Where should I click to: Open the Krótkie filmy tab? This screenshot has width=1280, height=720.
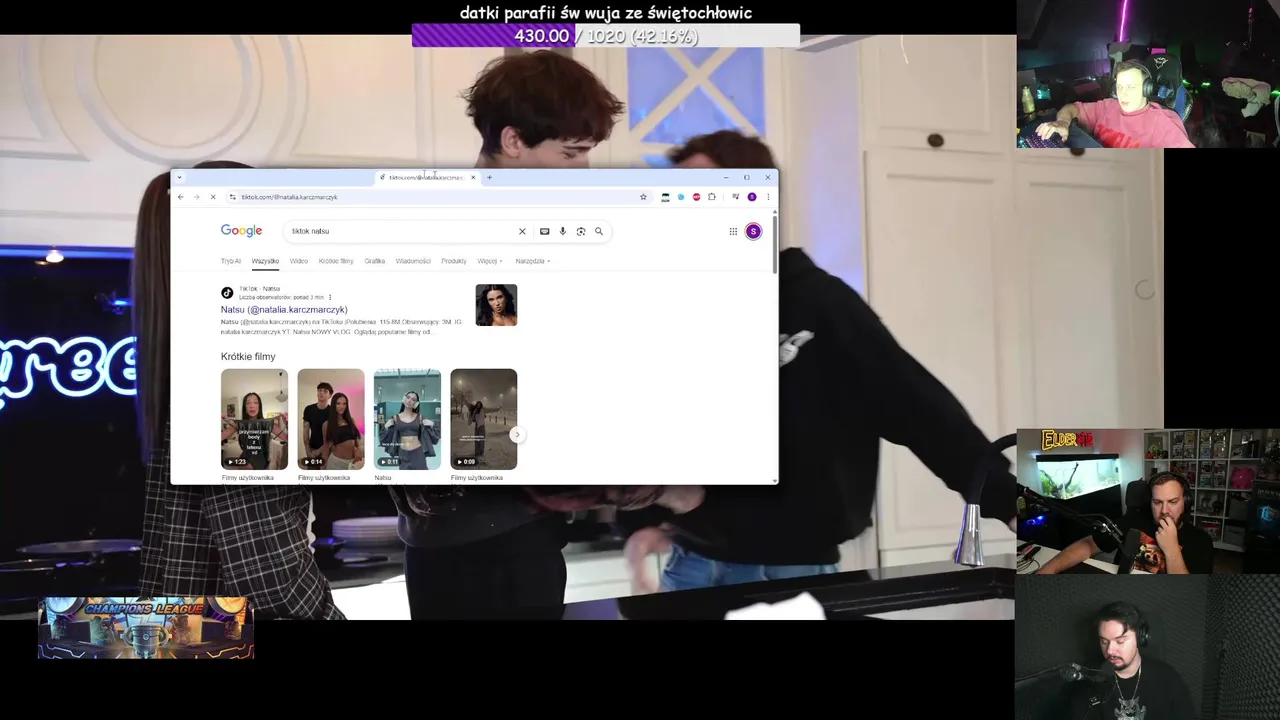click(336, 261)
